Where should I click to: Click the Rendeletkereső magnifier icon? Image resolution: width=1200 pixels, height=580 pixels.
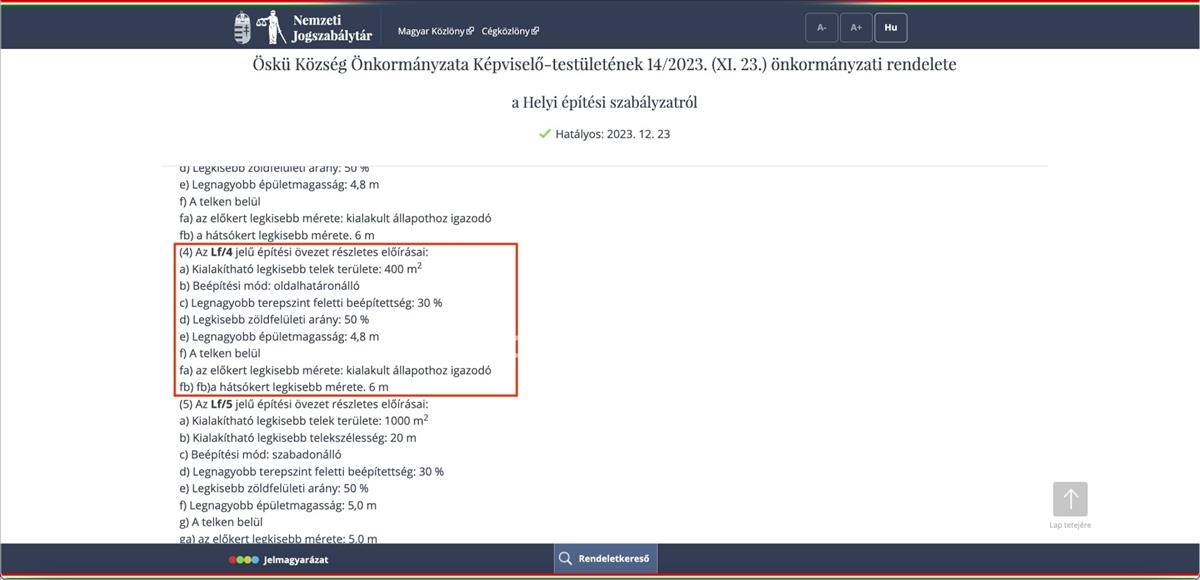click(x=566, y=559)
